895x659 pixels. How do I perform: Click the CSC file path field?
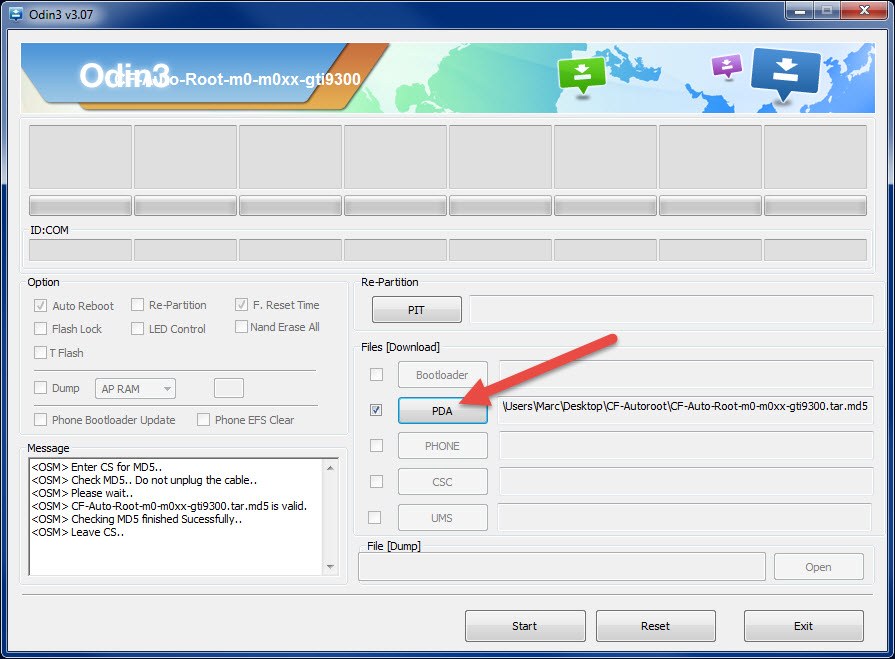pos(686,482)
